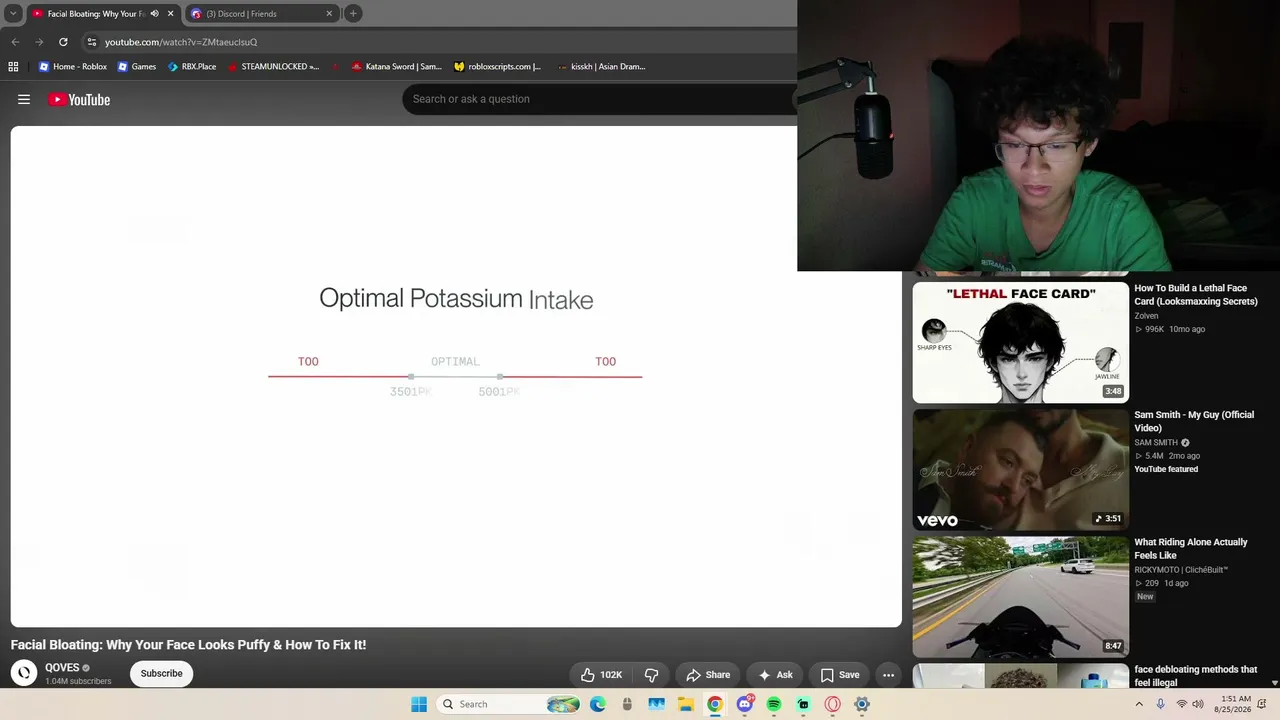Screen dimensions: 1280x720
Task: Go back to the previous page
Action: 15,42
